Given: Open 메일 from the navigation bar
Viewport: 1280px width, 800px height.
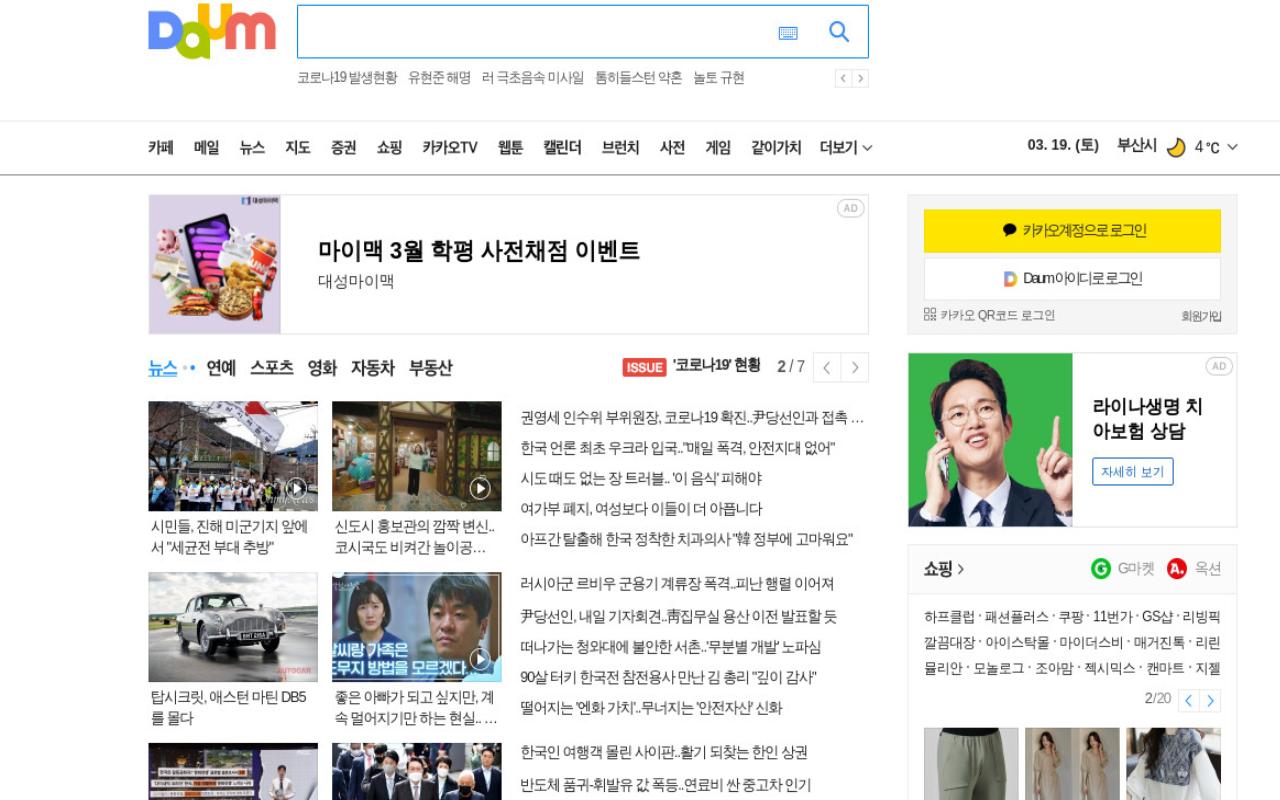Looking at the screenshot, I should point(207,147).
